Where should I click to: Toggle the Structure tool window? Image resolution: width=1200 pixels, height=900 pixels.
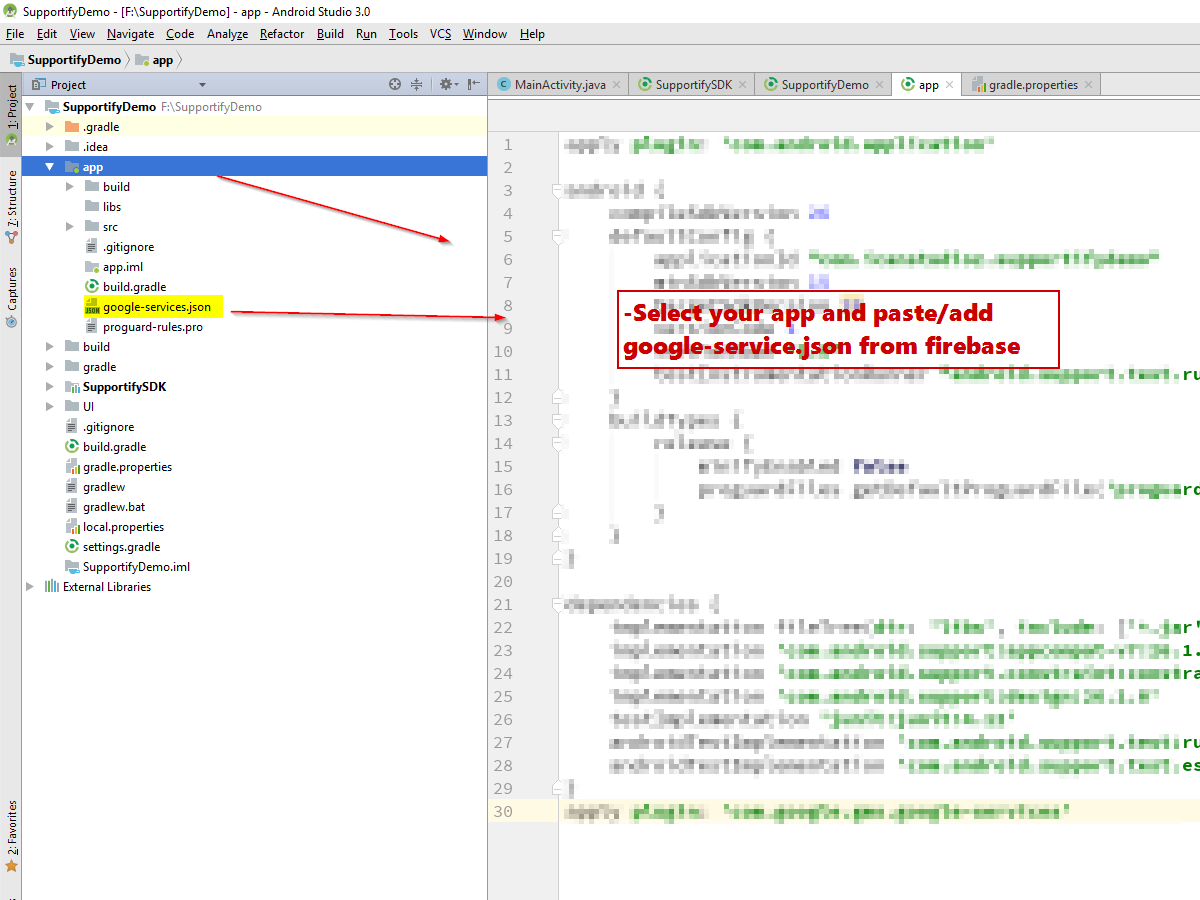point(11,207)
